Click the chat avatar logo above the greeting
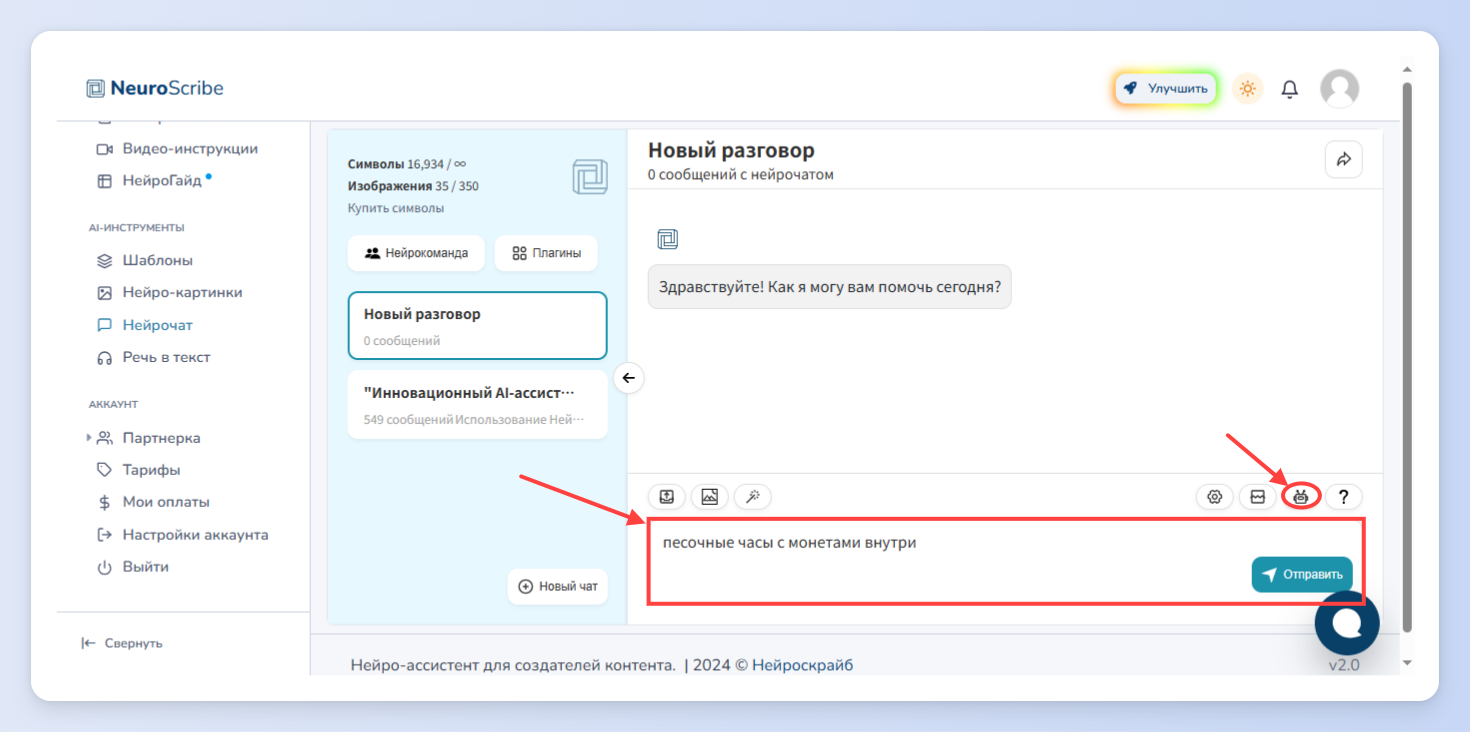 (668, 239)
